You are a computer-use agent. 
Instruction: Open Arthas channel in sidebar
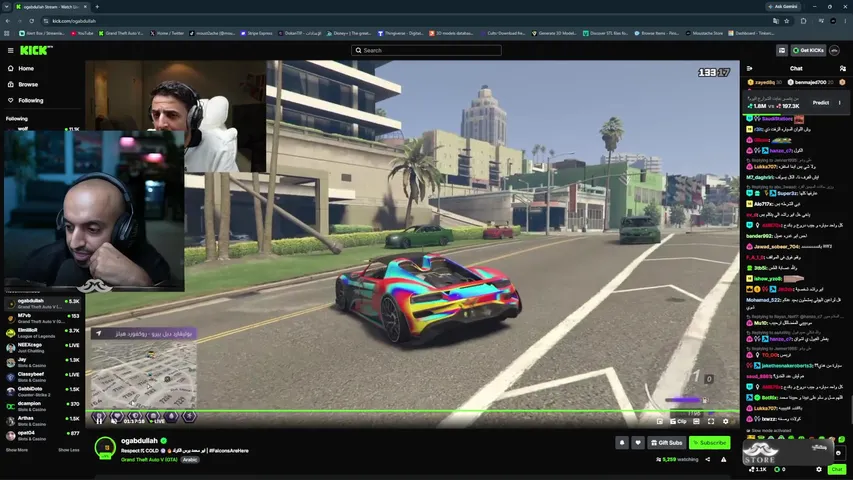pyautogui.click(x=42, y=421)
